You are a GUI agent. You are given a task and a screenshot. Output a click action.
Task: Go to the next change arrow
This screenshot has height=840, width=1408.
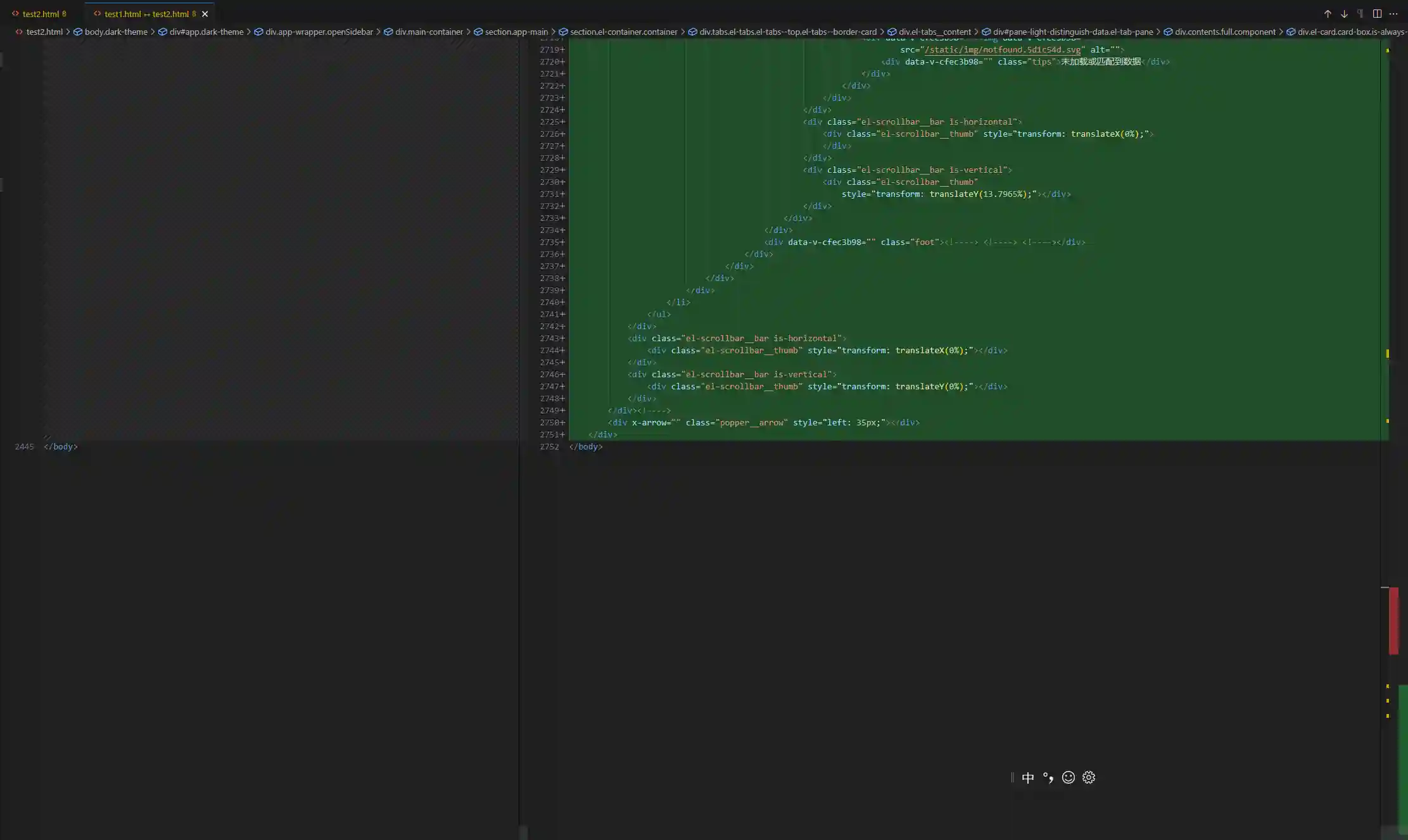(x=1344, y=14)
